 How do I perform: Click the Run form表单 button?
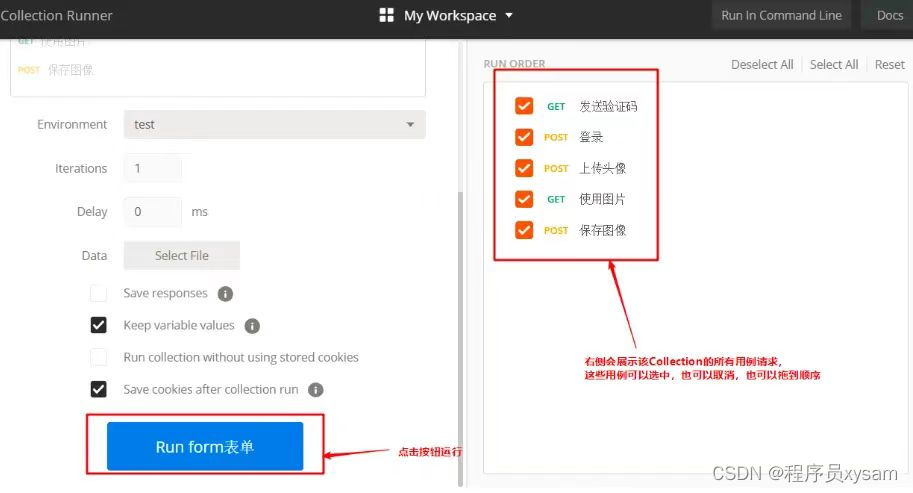tap(205, 446)
